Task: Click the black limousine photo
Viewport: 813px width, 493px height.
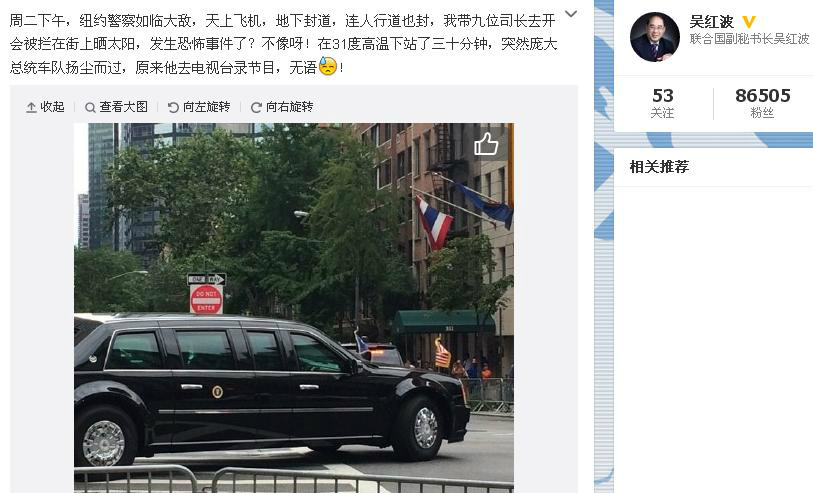Action: click(x=294, y=308)
